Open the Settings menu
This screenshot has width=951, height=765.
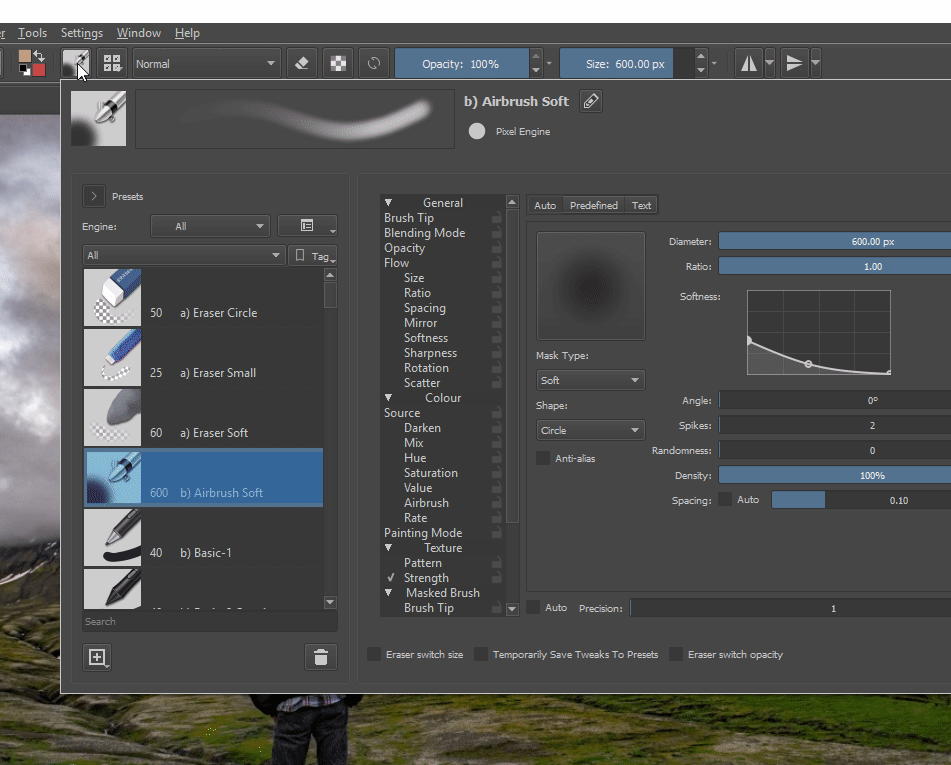coord(81,33)
